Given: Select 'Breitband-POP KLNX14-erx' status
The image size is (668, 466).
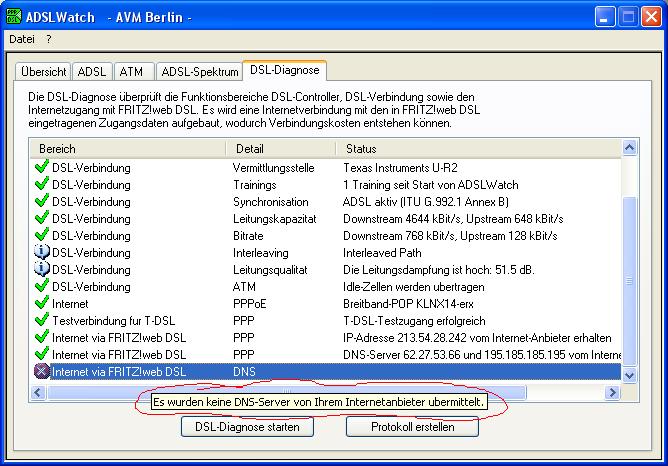Looking at the screenshot, I should point(408,304).
